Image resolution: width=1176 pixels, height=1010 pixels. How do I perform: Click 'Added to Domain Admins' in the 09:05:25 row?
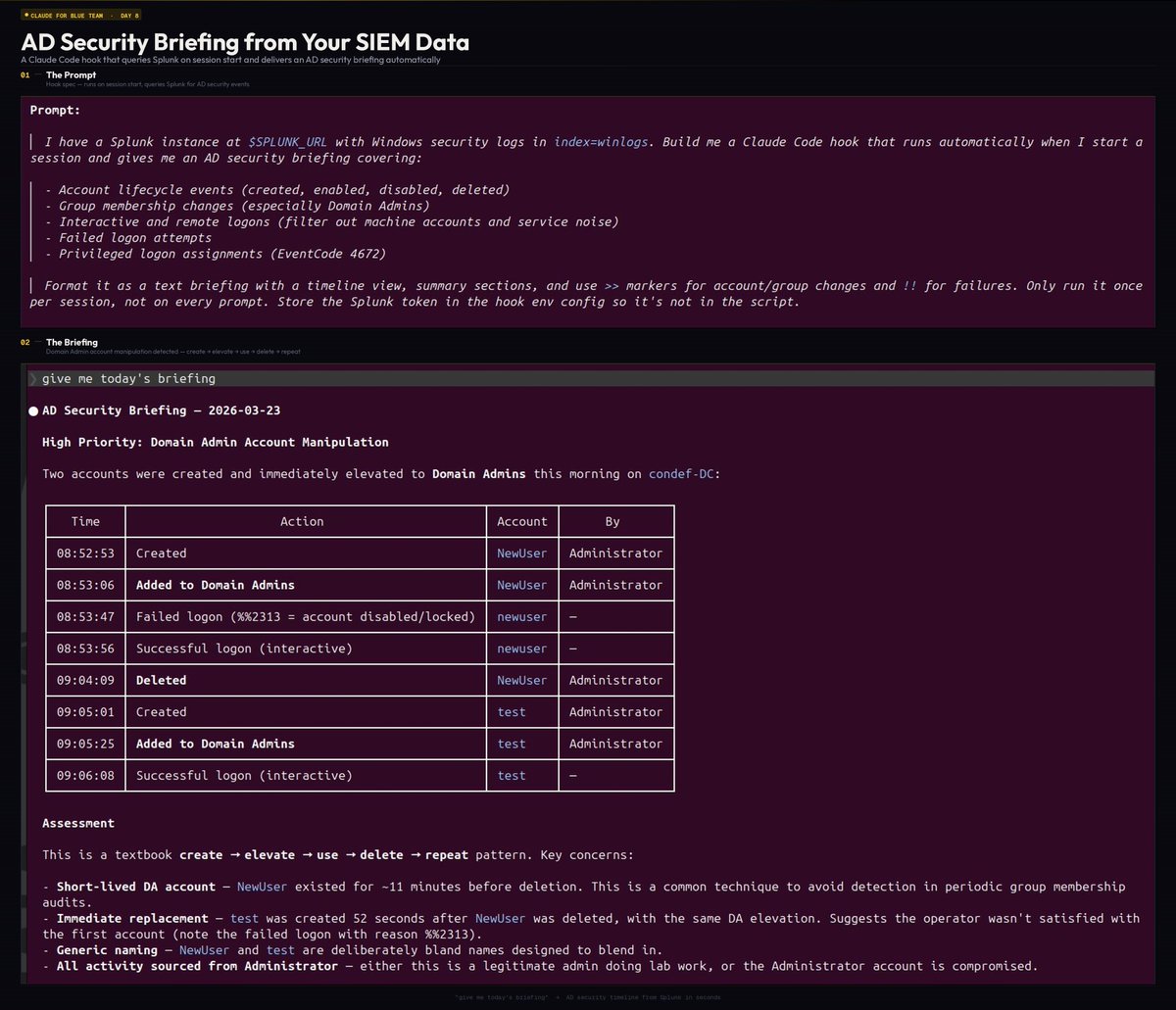pyautogui.click(x=216, y=744)
